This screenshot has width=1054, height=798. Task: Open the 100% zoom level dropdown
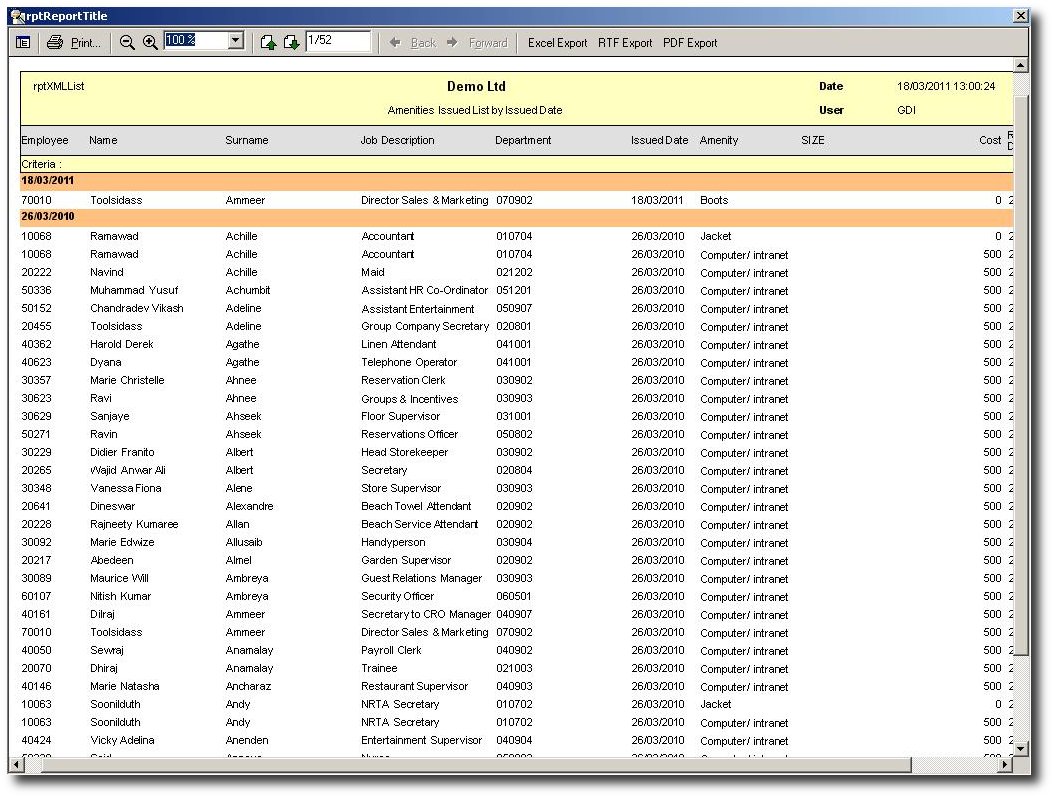pos(236,41)
